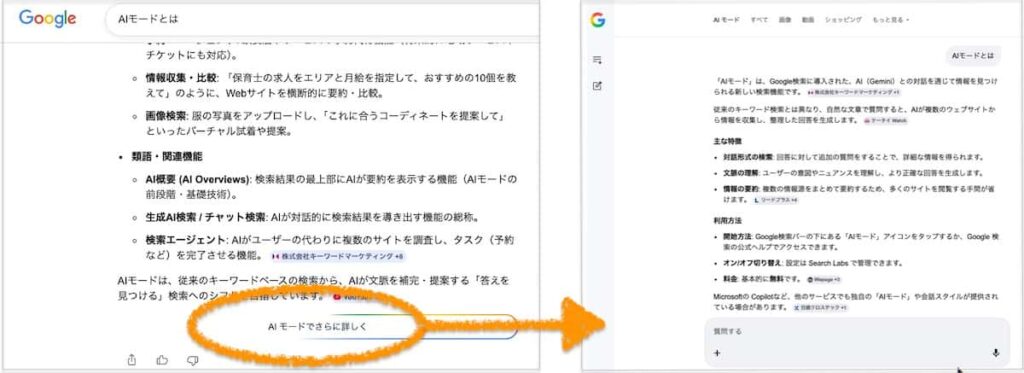This screenshot has width=1024, height=373.
Task: Click the 生成AI検索 / チャット検索 bold text
Action: [x=206, y=217]
